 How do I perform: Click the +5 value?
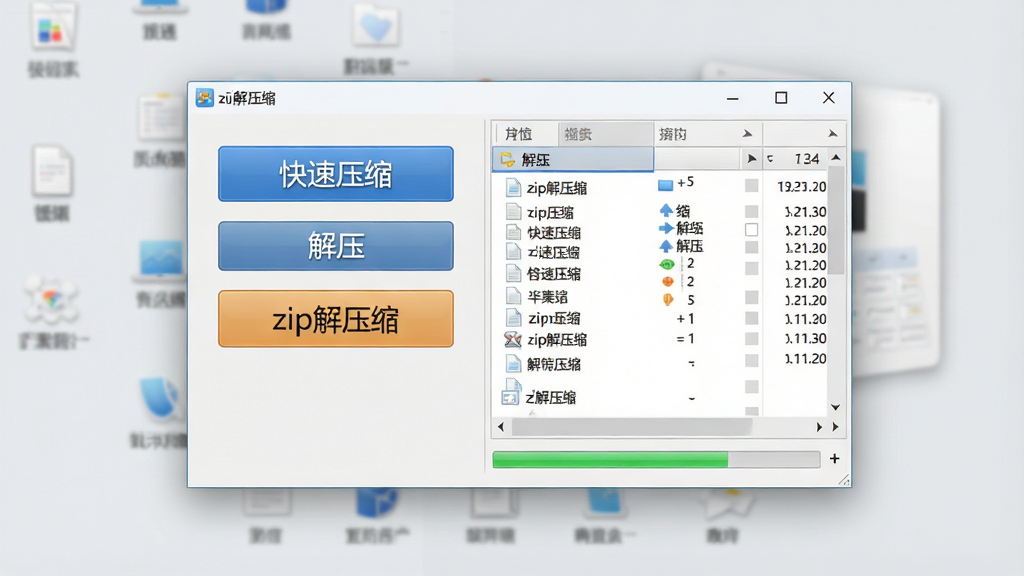[x=685, y=182]
